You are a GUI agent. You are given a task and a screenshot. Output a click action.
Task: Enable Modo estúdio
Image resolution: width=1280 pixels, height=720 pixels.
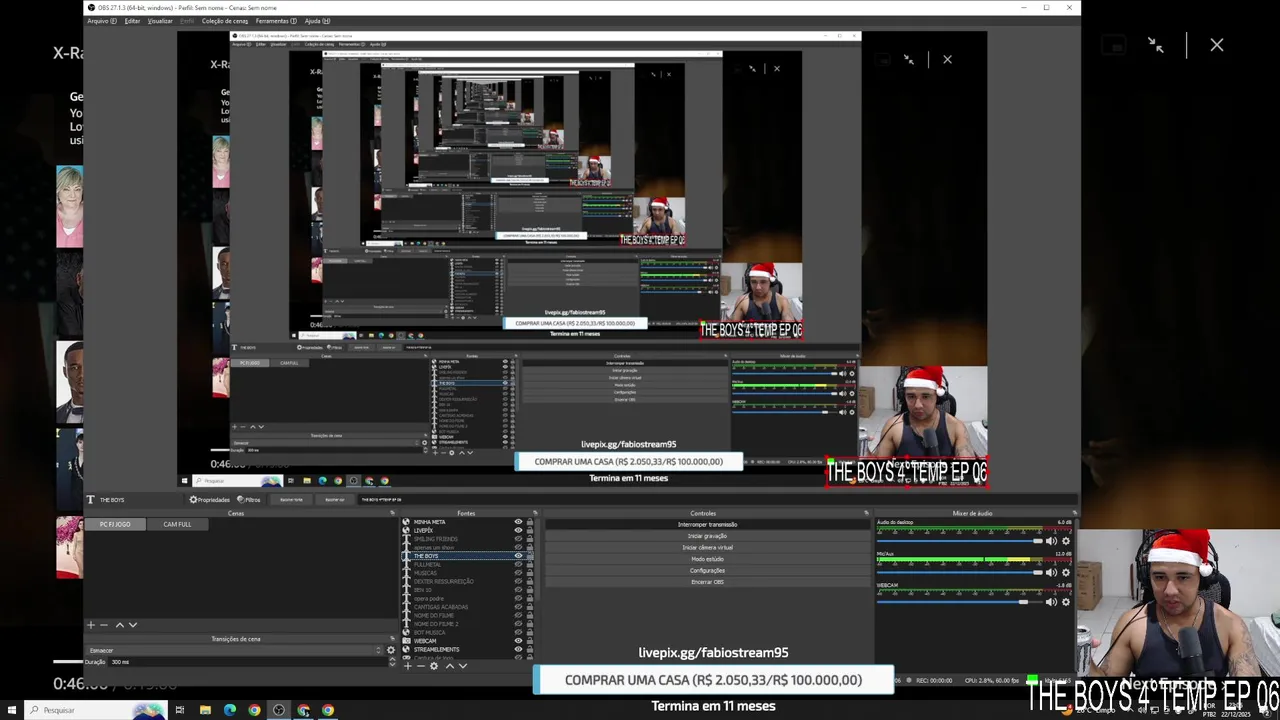pyautogui.click(x=707, y=559)
